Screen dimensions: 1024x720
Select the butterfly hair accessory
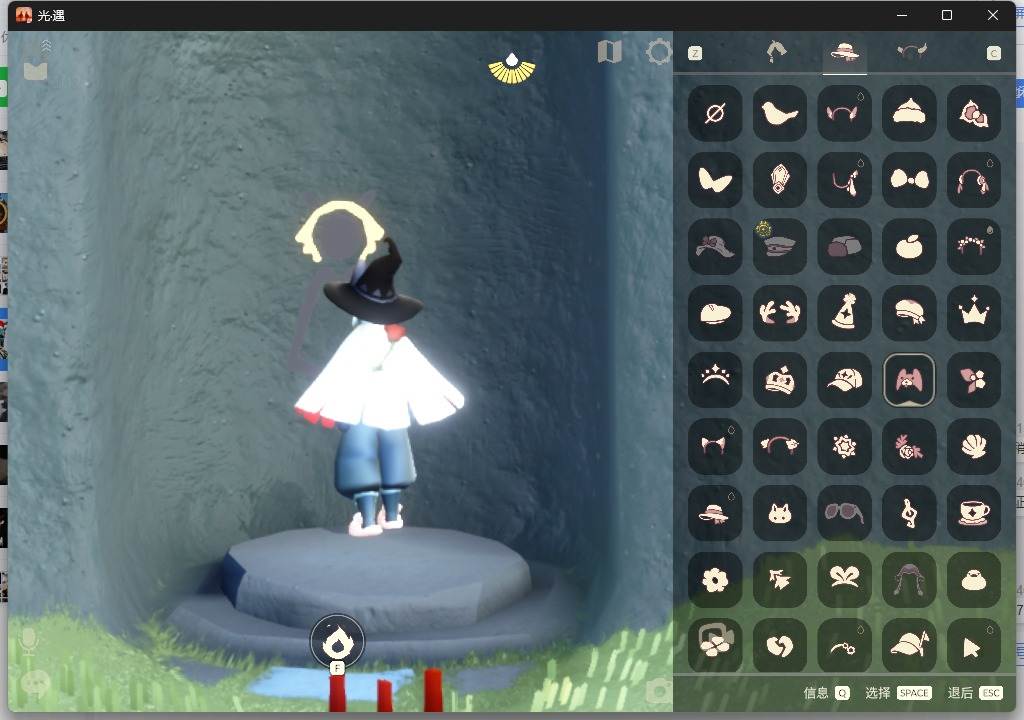coord(715,180)
